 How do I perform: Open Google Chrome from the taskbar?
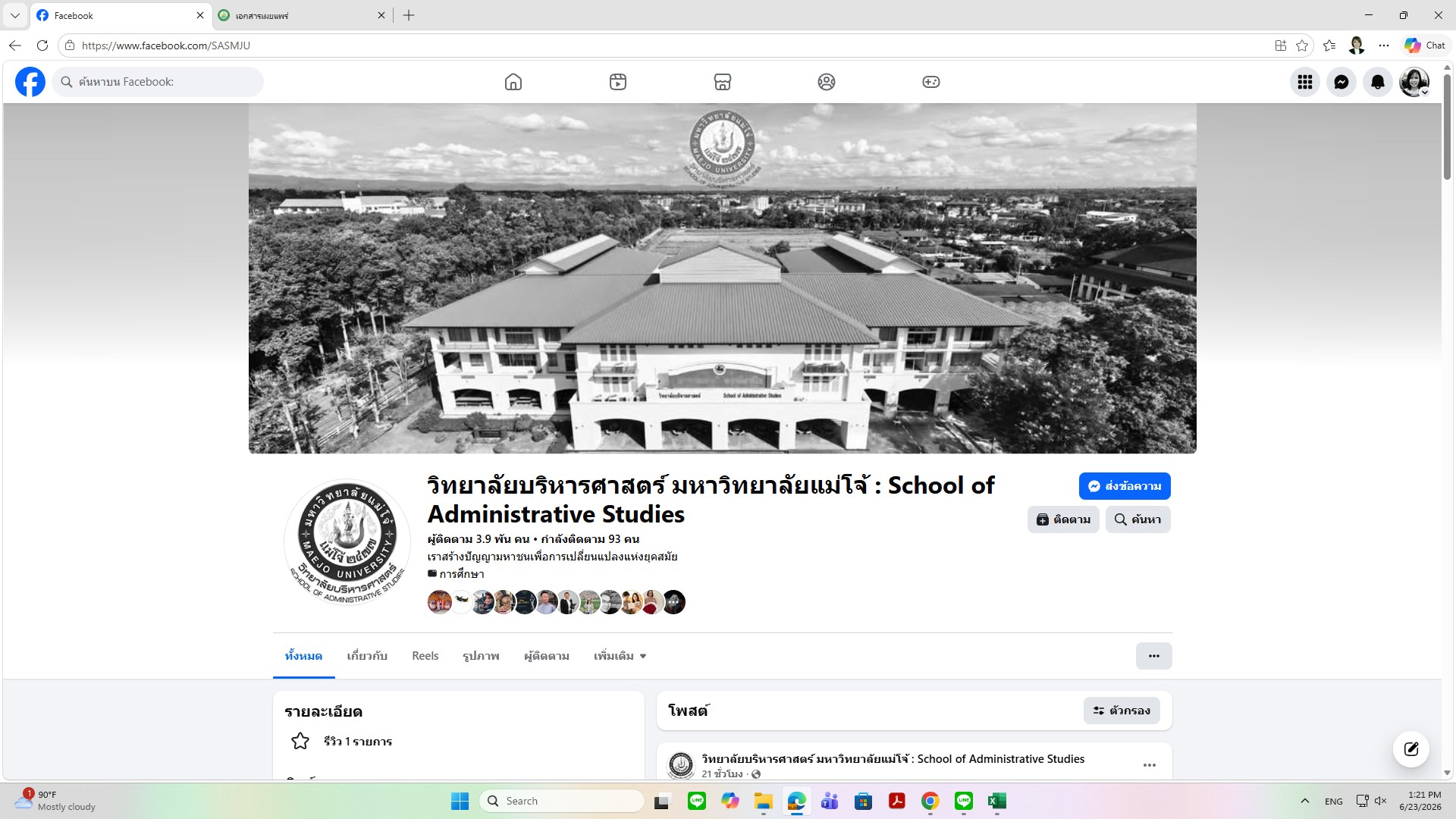(930, 801)
